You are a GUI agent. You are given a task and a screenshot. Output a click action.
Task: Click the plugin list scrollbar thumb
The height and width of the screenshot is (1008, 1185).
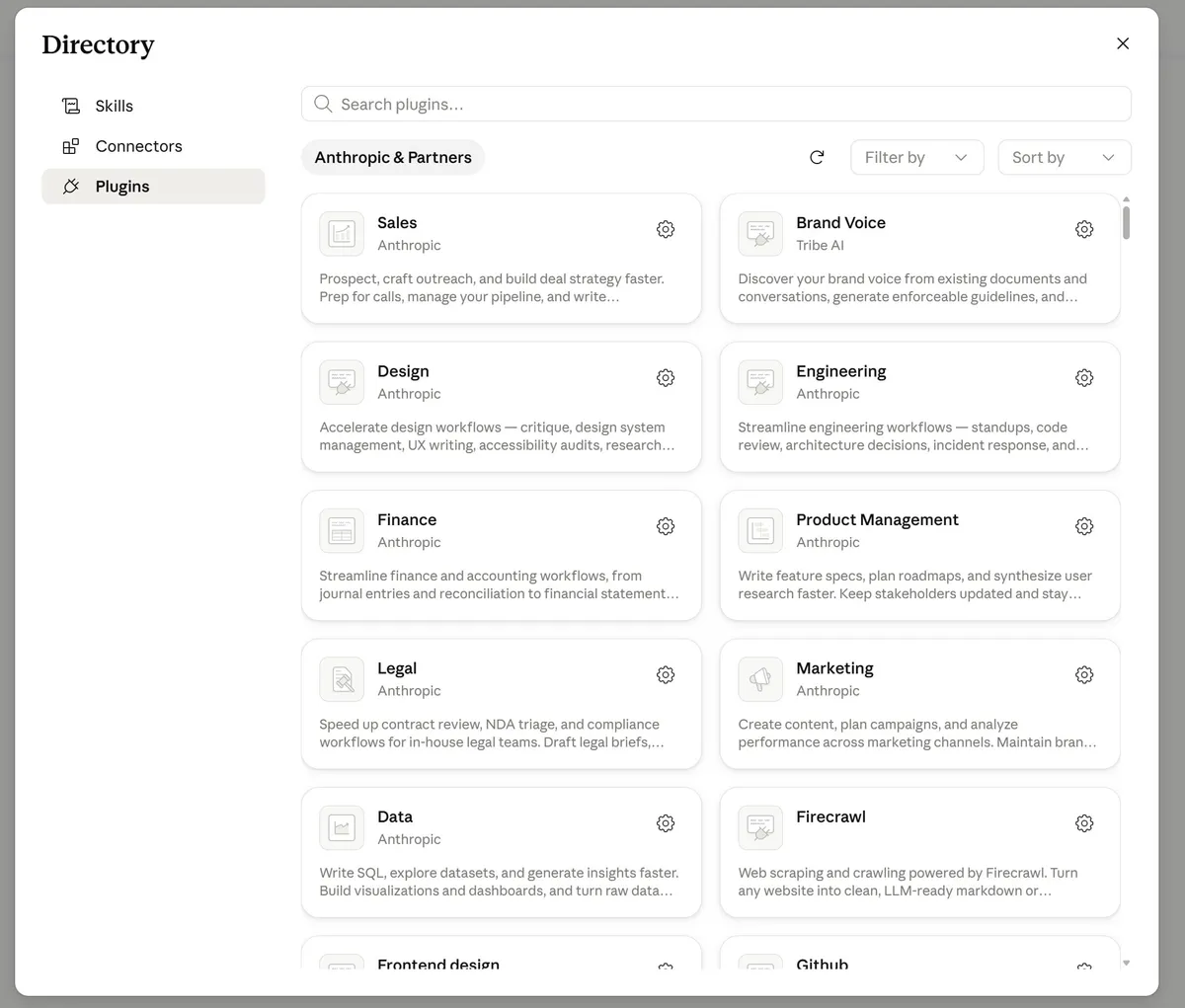point(1126,221)
